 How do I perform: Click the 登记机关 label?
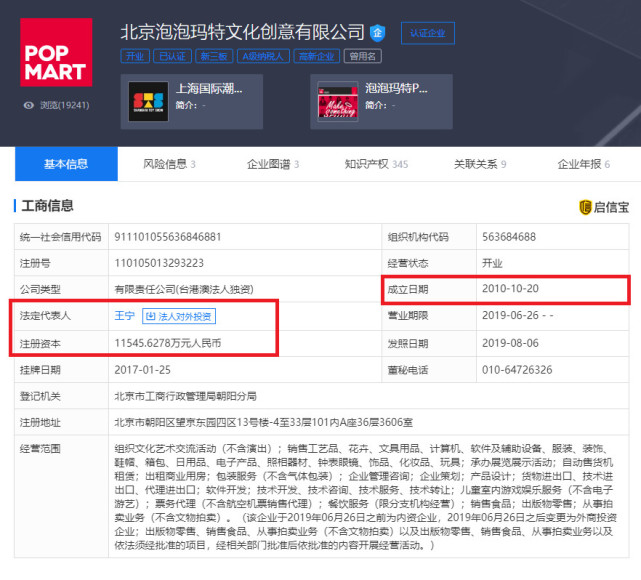40,396
